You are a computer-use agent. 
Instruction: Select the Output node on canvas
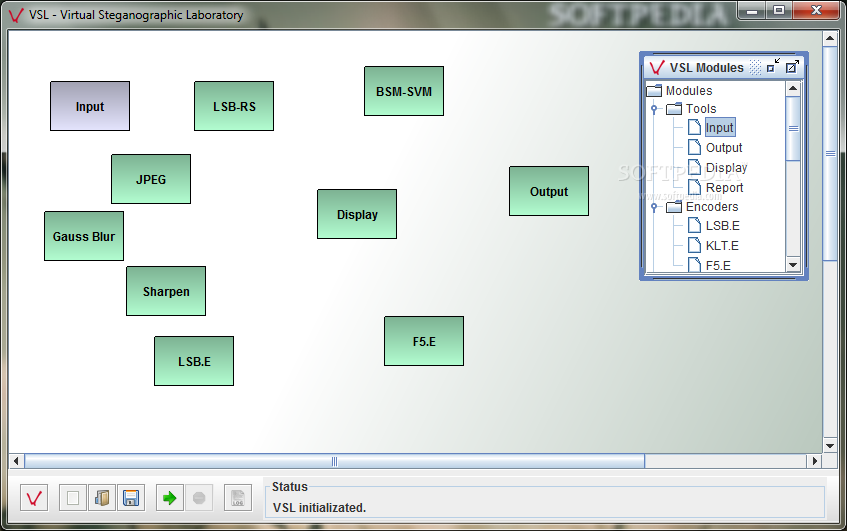click(x=549, y=191)
